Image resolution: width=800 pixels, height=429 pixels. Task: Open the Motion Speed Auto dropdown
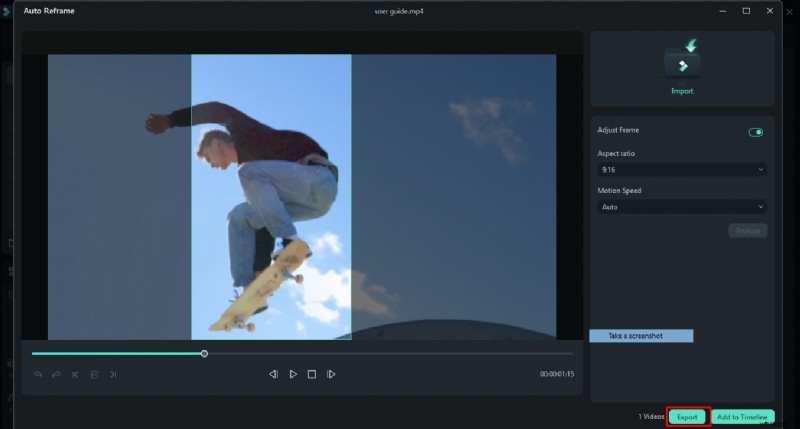click(x=682, y=207)
